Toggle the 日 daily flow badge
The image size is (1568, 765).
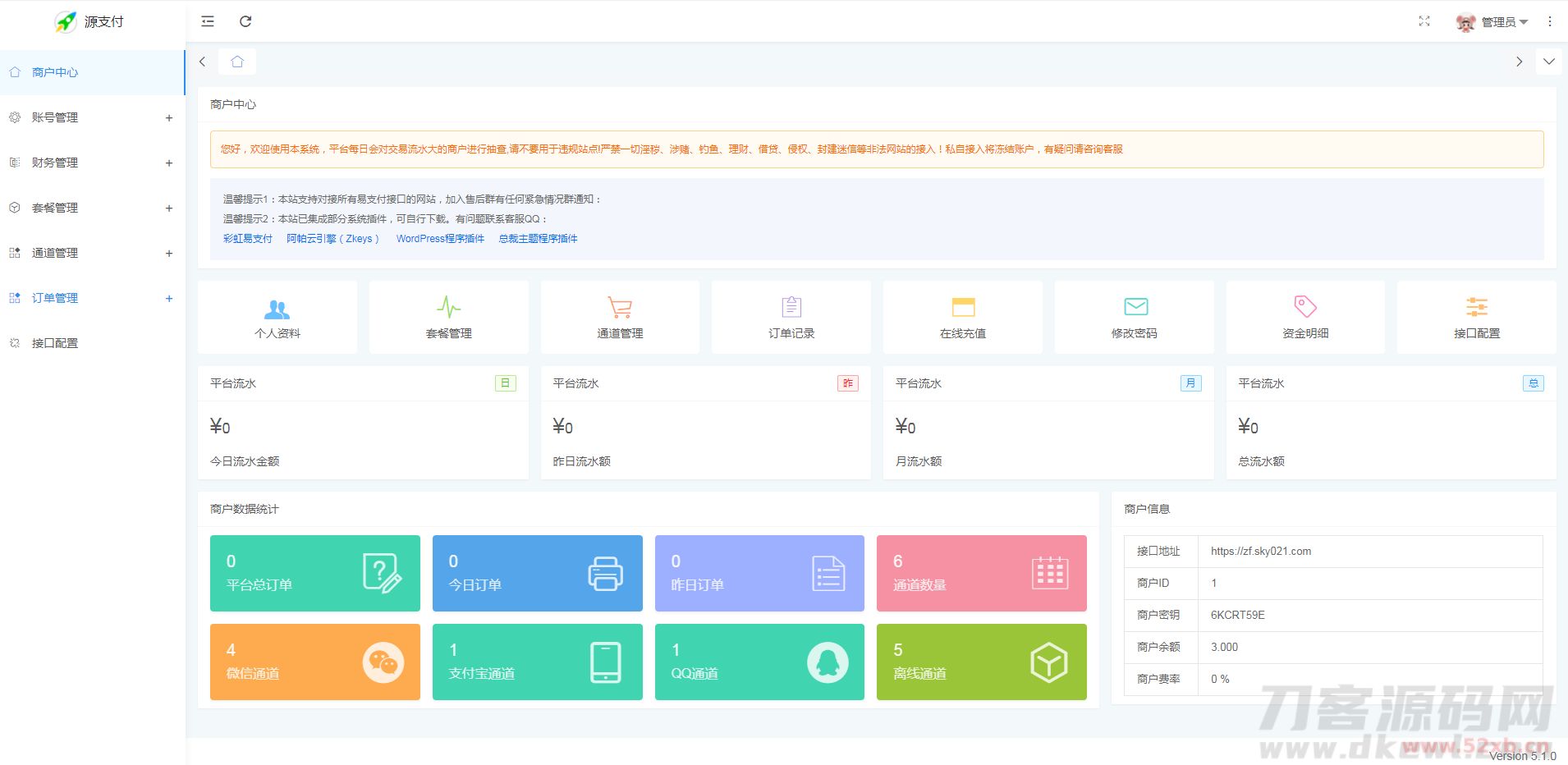click(506, 382)
